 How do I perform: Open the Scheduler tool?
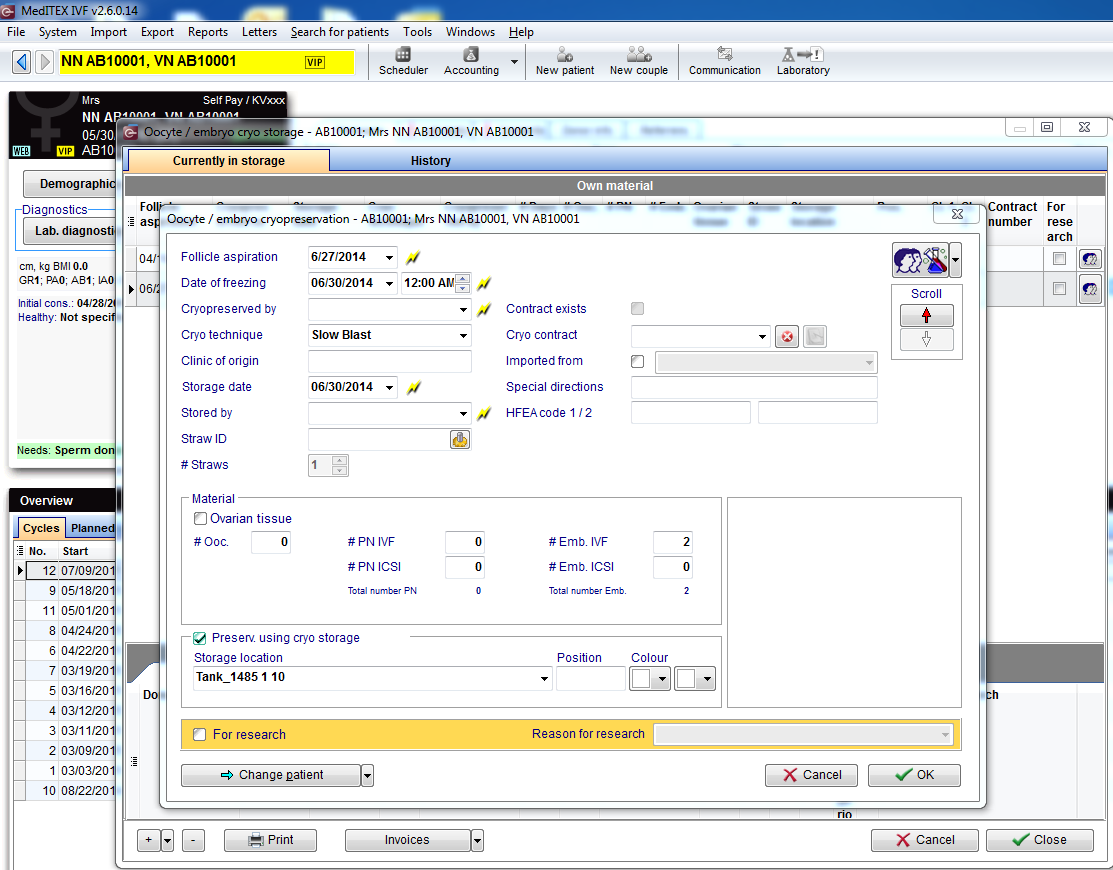pos(403,61)
